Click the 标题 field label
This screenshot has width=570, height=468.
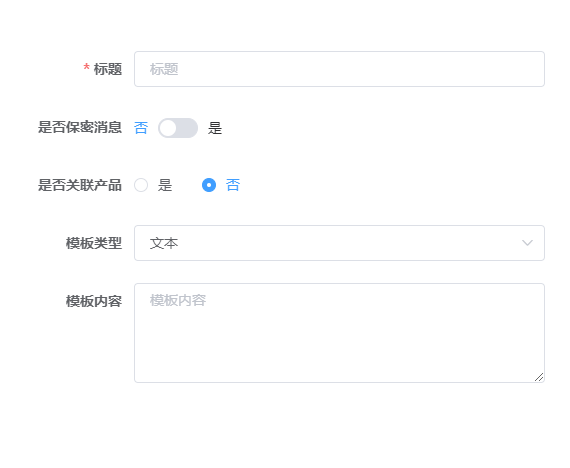point(108,69)
